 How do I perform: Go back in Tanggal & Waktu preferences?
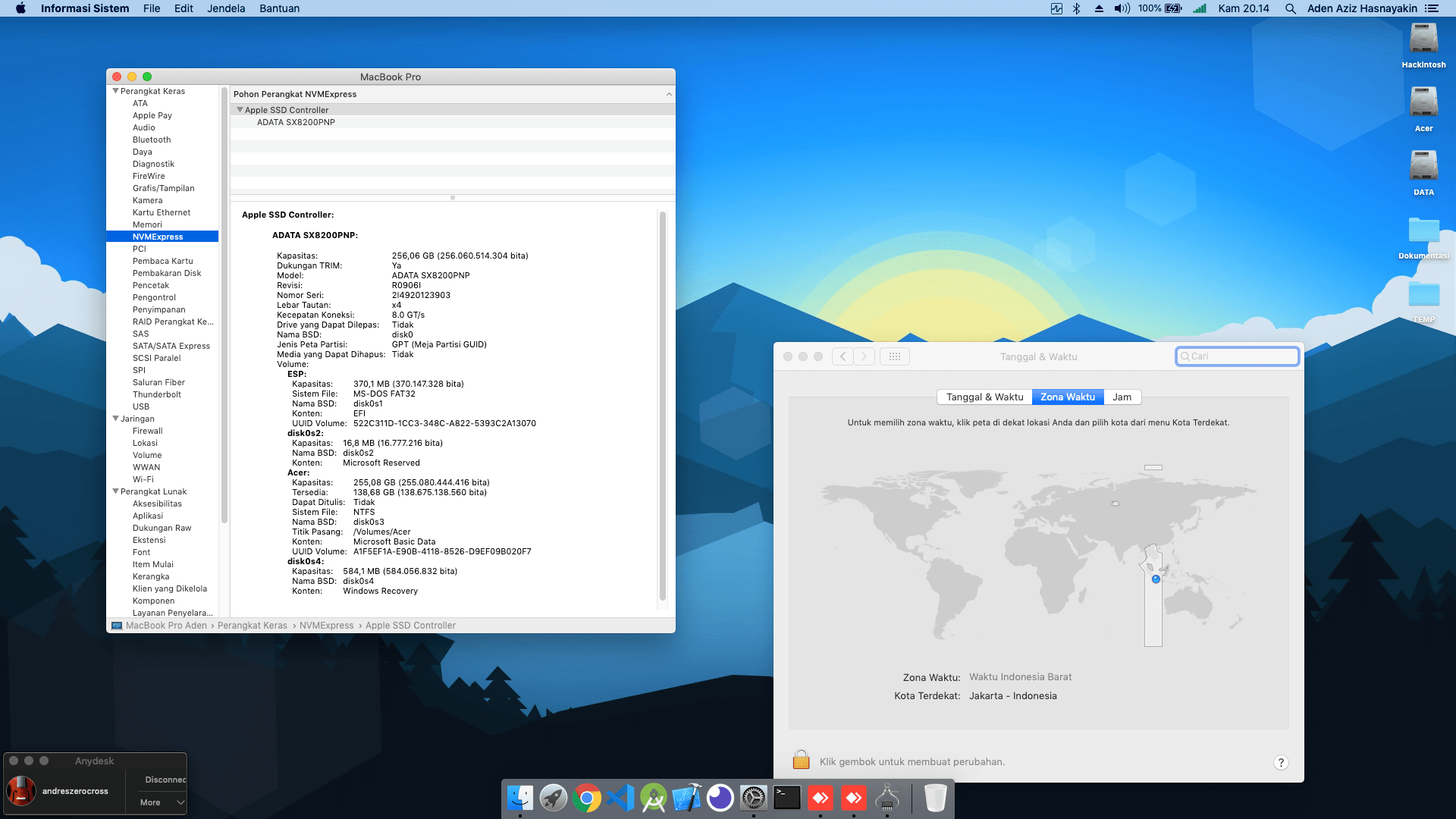[x=843, y=356]
